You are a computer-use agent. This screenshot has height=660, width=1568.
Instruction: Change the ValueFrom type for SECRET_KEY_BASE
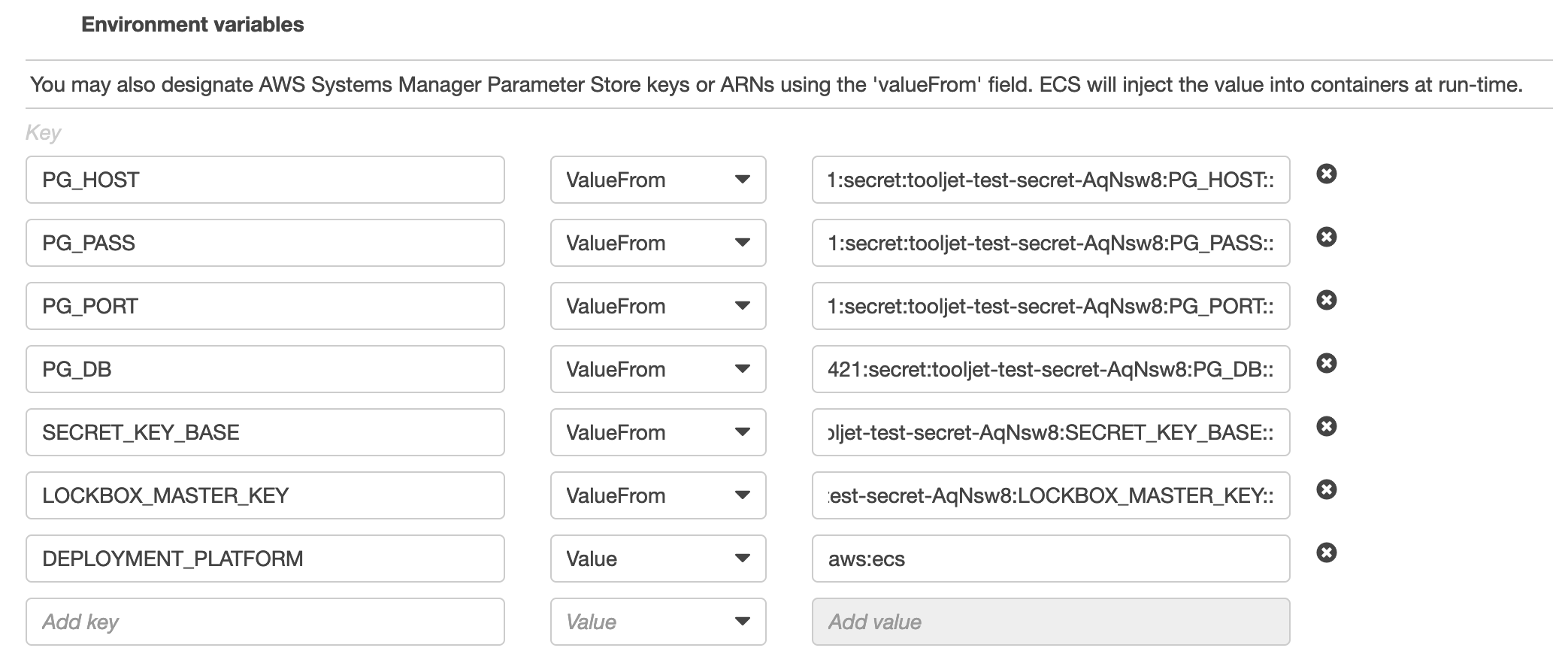pos(658,432)
